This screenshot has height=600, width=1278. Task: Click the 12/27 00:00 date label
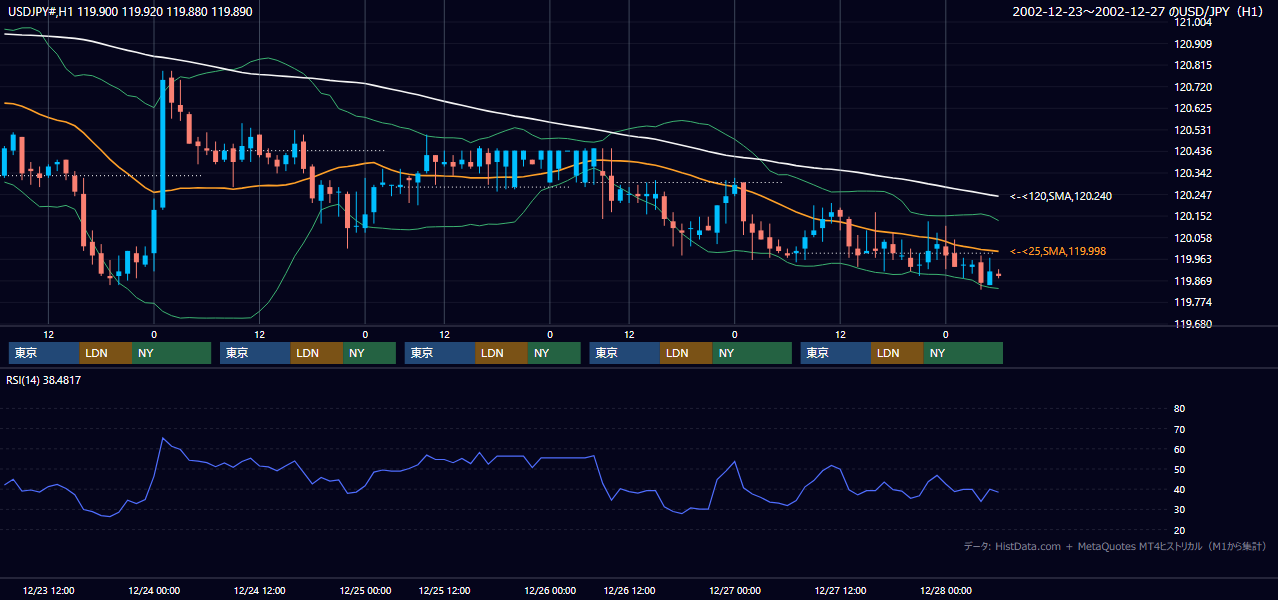click(x=735, y=590)
